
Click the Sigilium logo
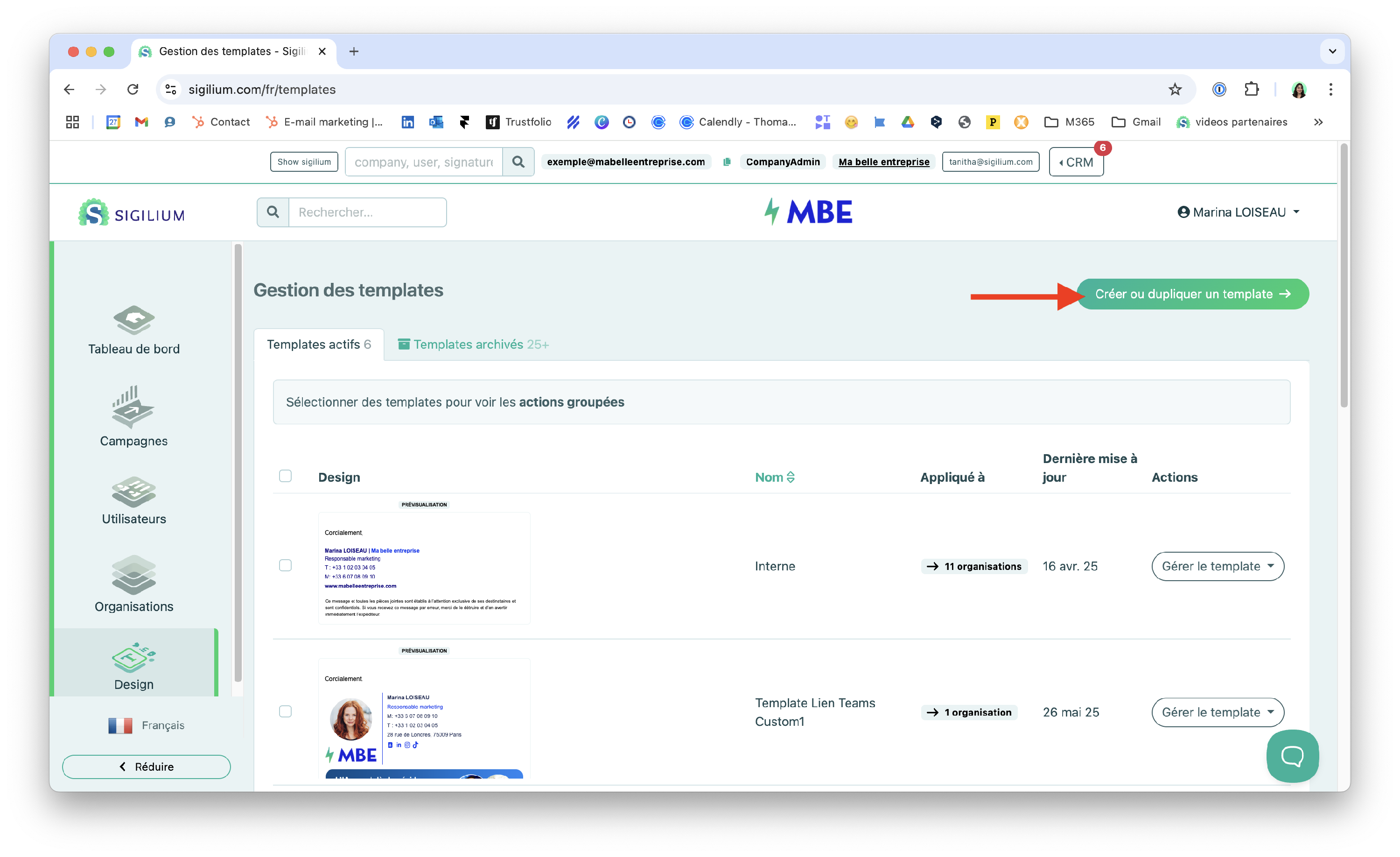point(132,213)
